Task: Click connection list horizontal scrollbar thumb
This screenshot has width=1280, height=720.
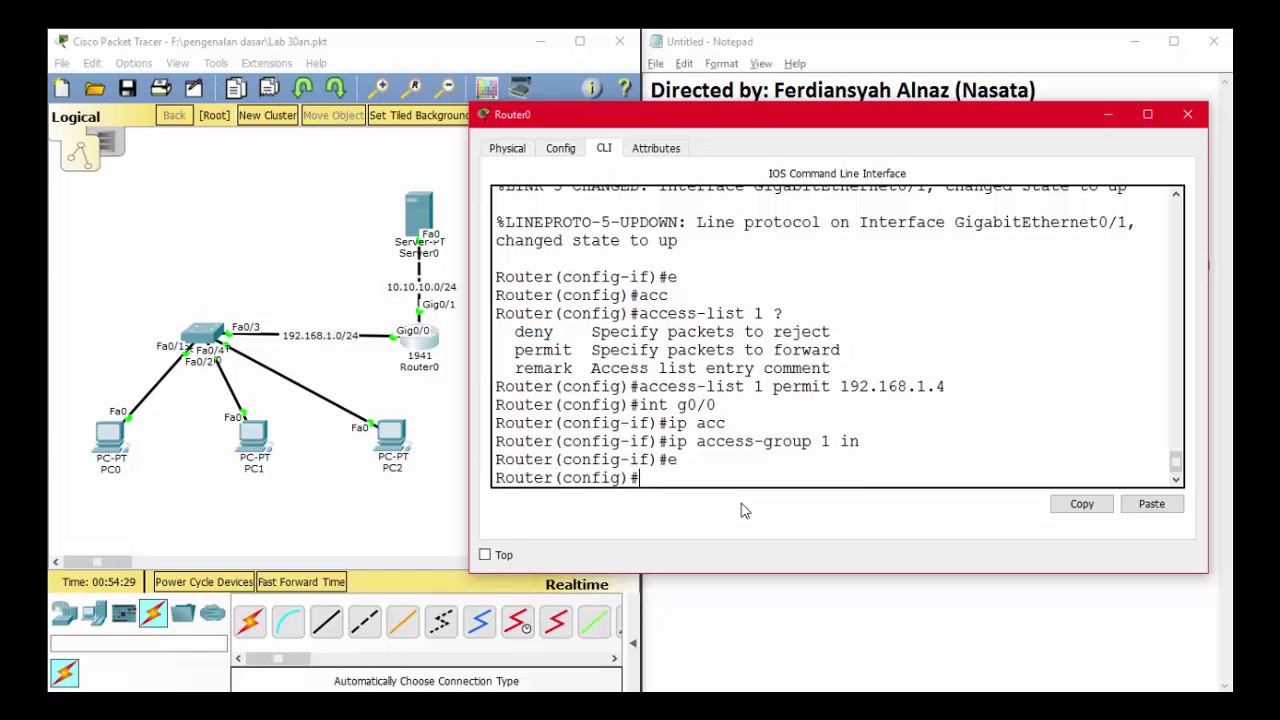Action: coord(277,658)
